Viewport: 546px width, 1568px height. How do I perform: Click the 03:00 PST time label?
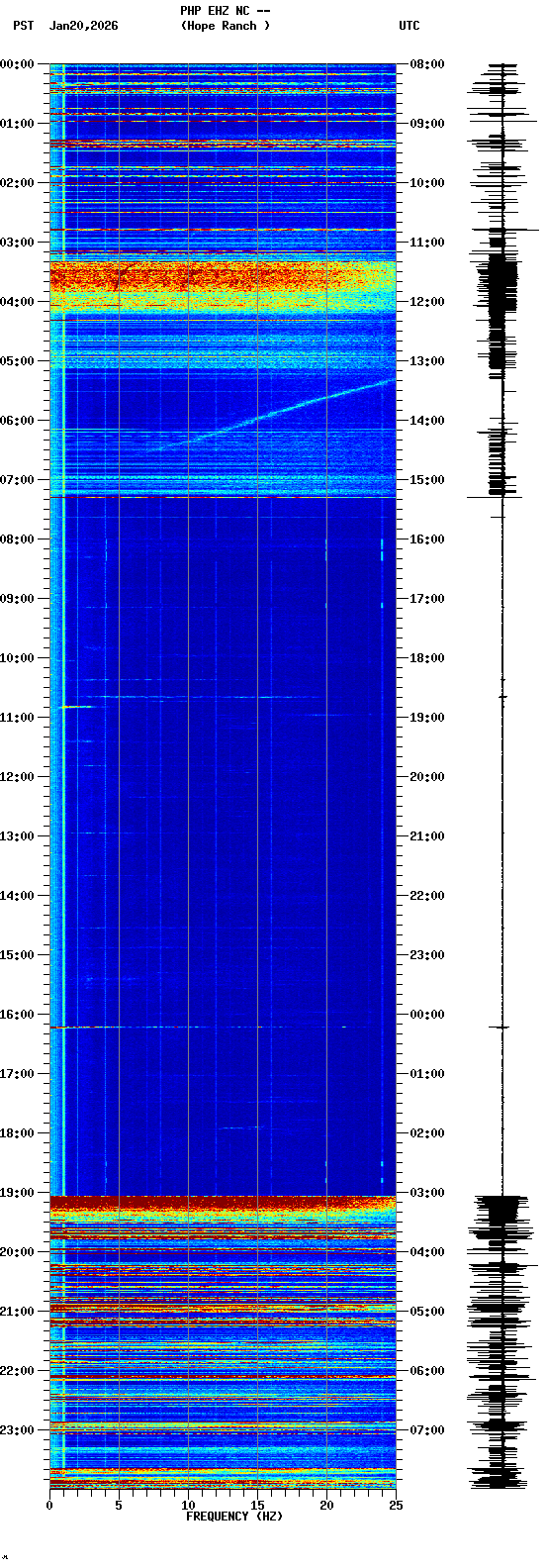pos(17,243)
